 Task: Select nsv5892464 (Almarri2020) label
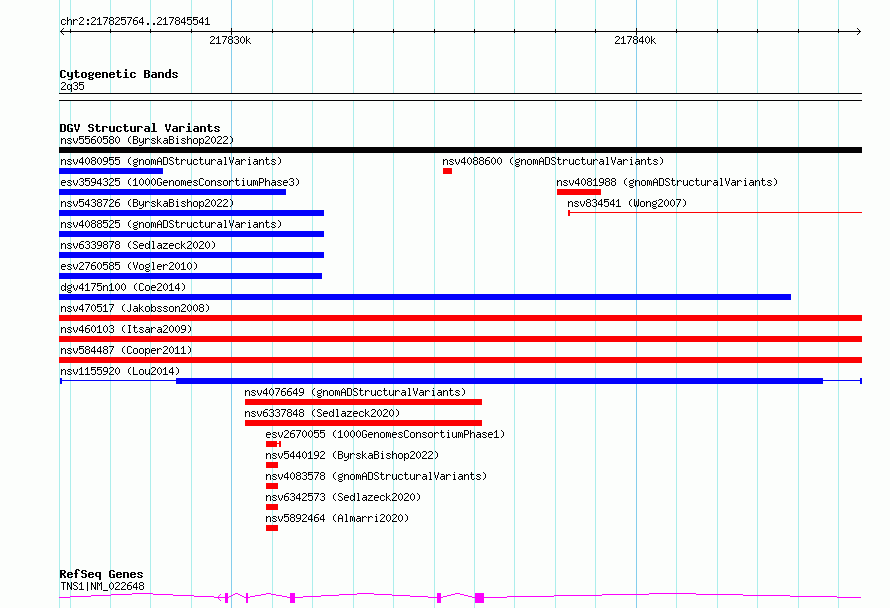pos(337,518)
